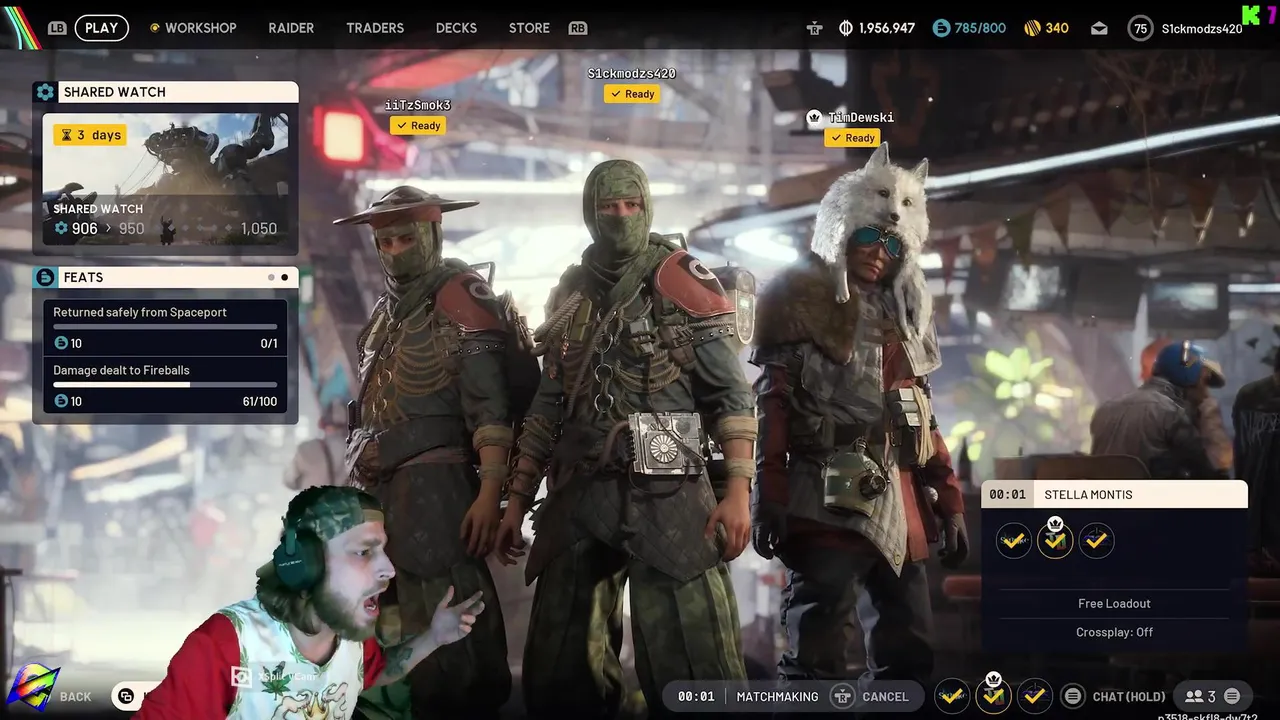Open the DECKS tab
Image resolution: width=1280 pixels, height=720 pixels.
(456, 28)
